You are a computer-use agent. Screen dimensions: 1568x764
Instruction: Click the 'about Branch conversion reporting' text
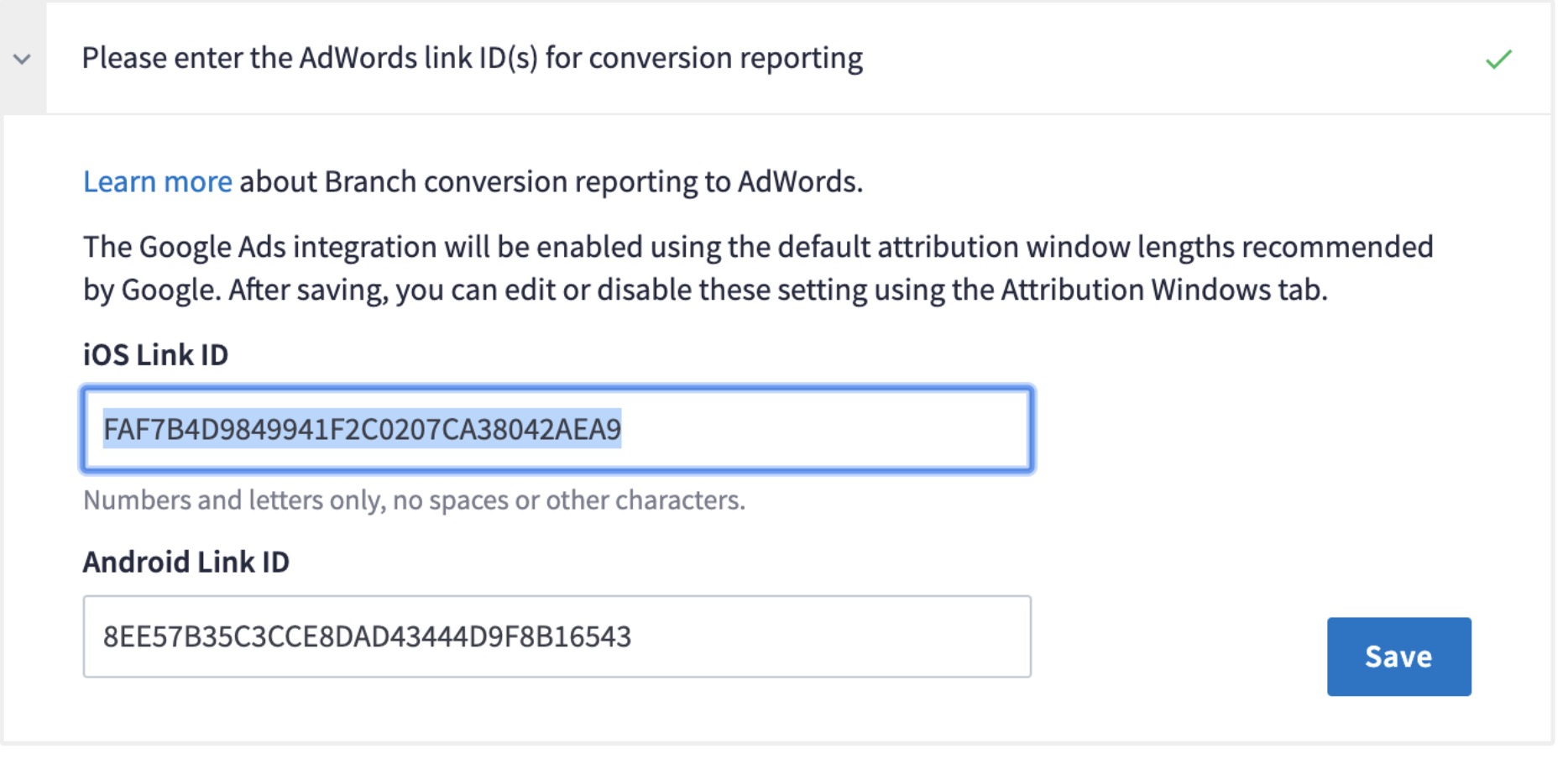[x=551, y=181]
